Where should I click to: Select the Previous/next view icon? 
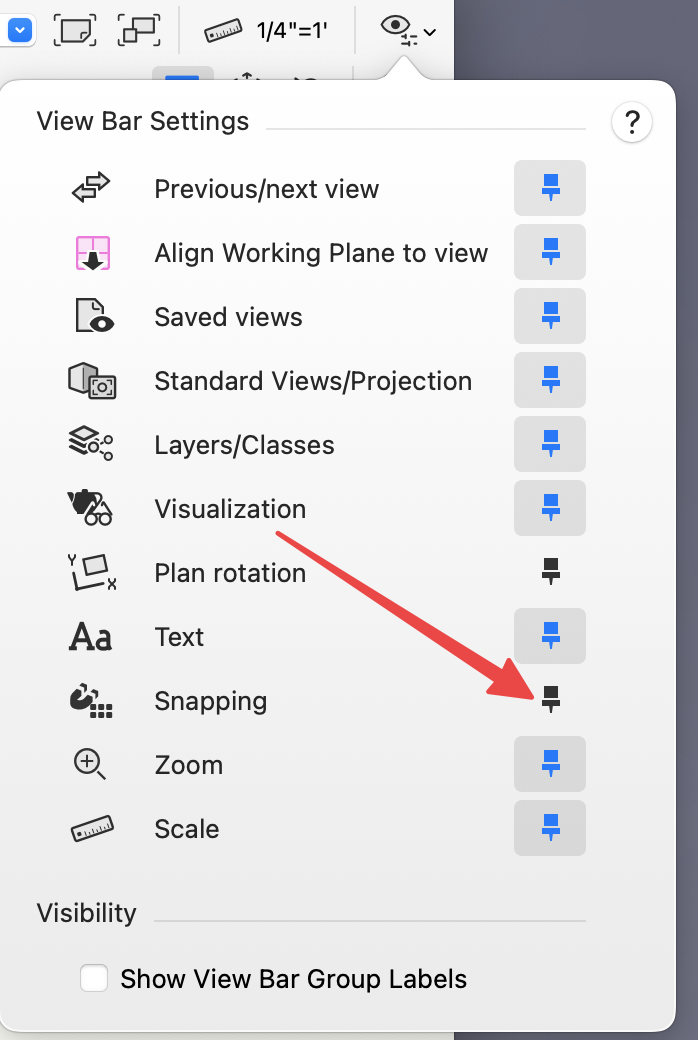(x=88, y=187)
